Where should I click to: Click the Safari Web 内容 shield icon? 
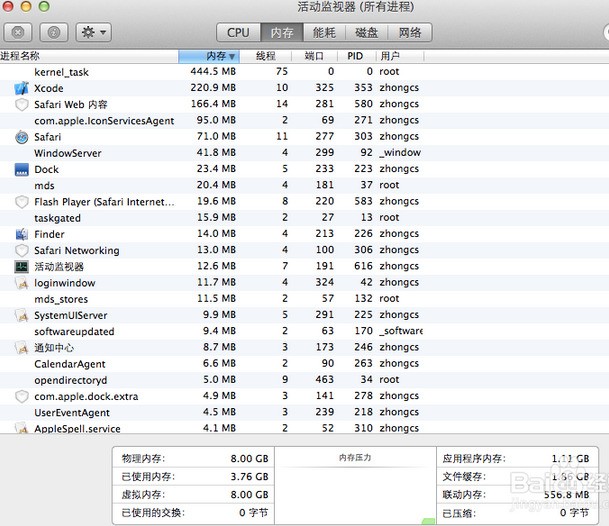point(22,104)
